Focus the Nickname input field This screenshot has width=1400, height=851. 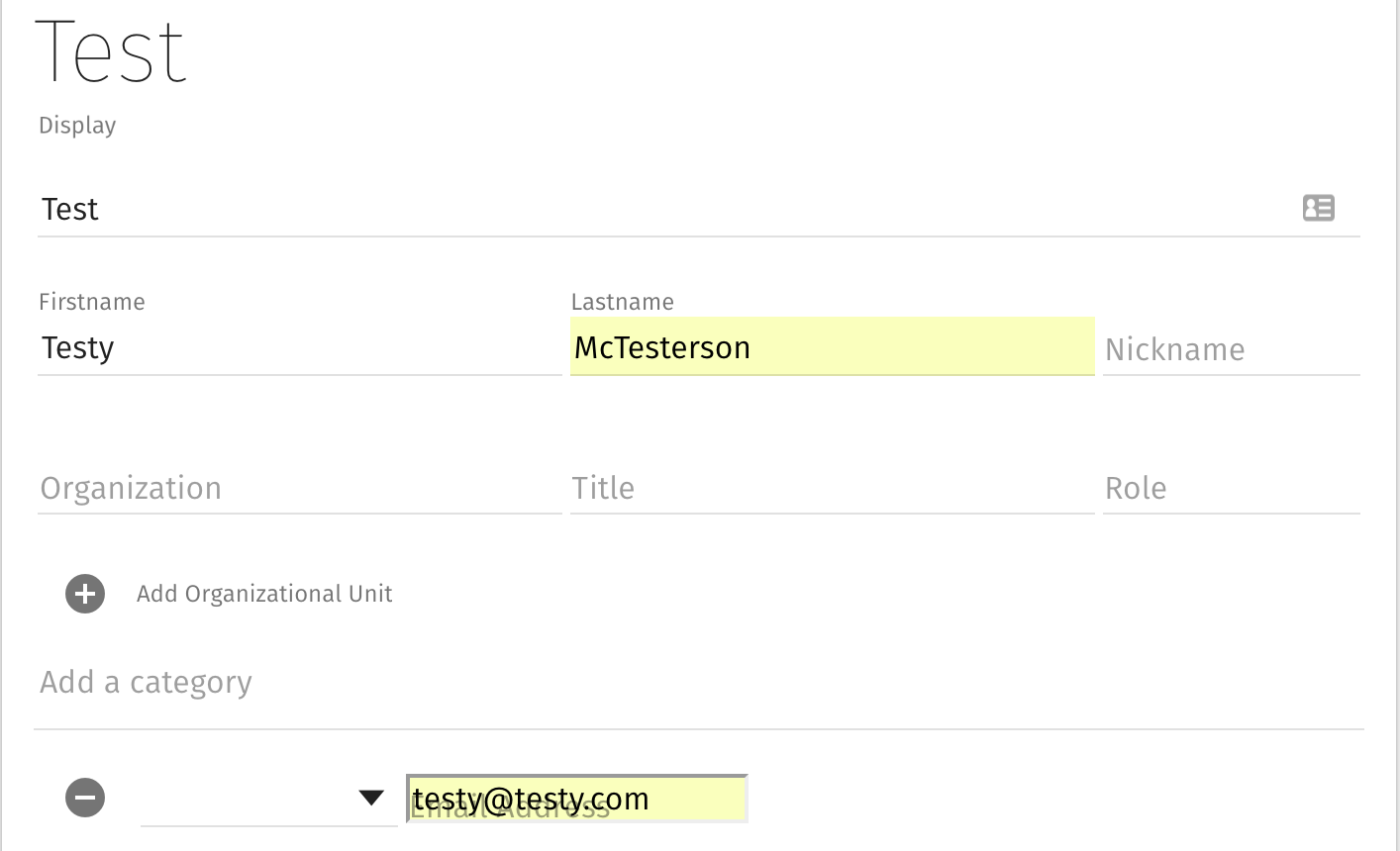pos(1231,349)
